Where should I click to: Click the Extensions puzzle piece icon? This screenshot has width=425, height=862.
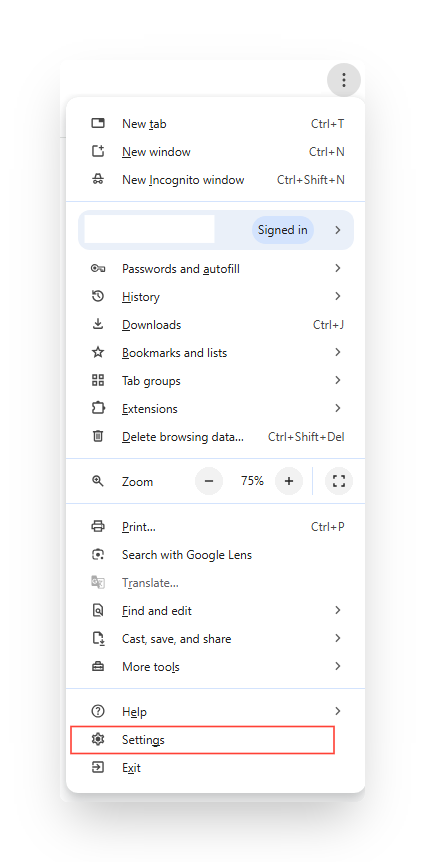(98, 408)
